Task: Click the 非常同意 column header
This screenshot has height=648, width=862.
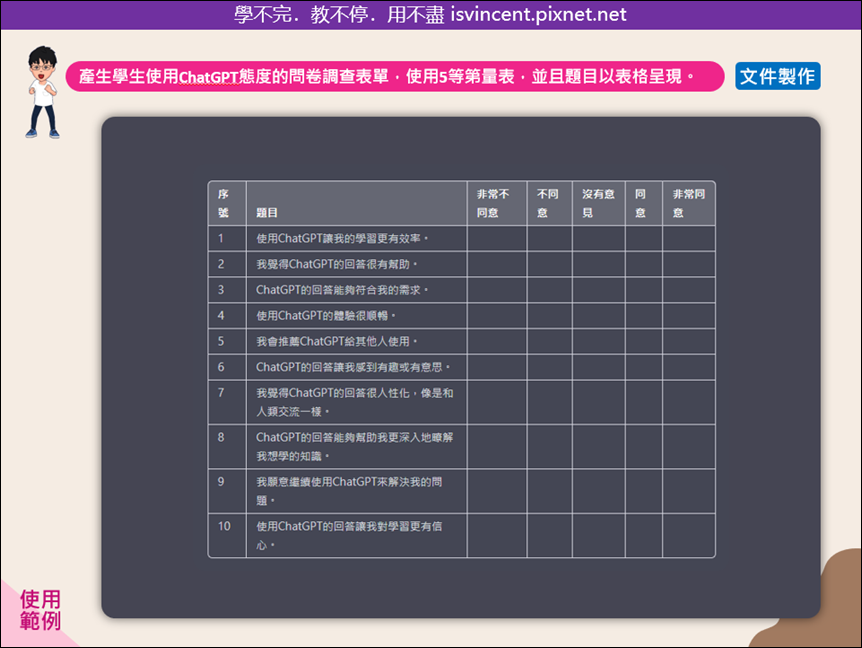Action: tap(689, 203)
